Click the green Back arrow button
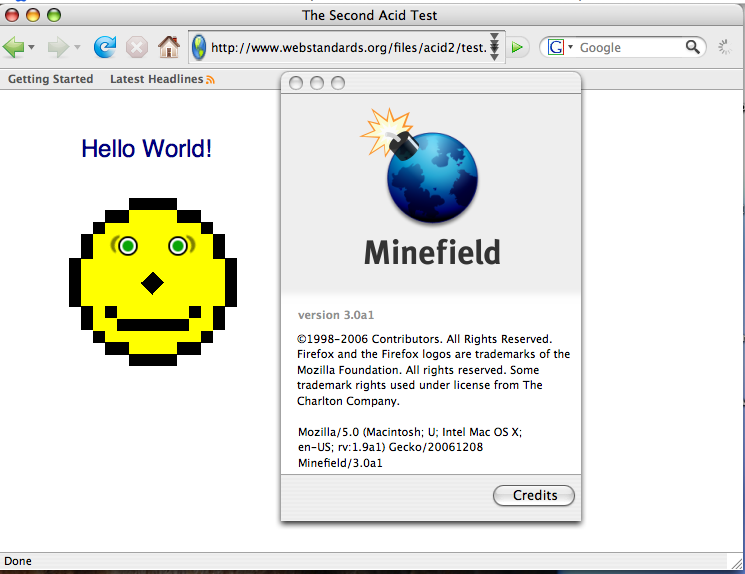The height and width of the screenshot is (574, 745). pyautogui.click(x=13, y=47)
